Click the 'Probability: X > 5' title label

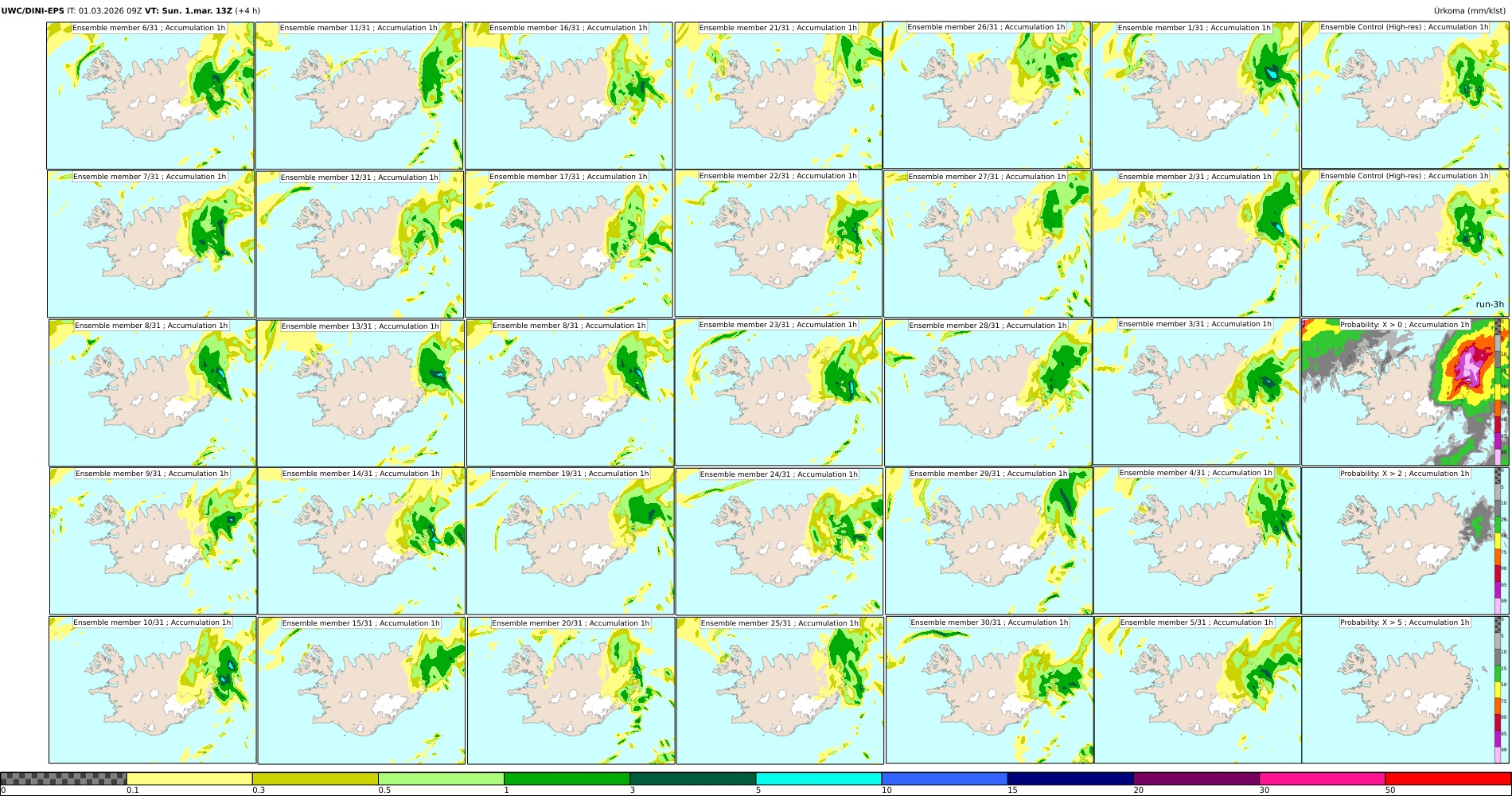pyautogui.click(x=1405, y=622)
